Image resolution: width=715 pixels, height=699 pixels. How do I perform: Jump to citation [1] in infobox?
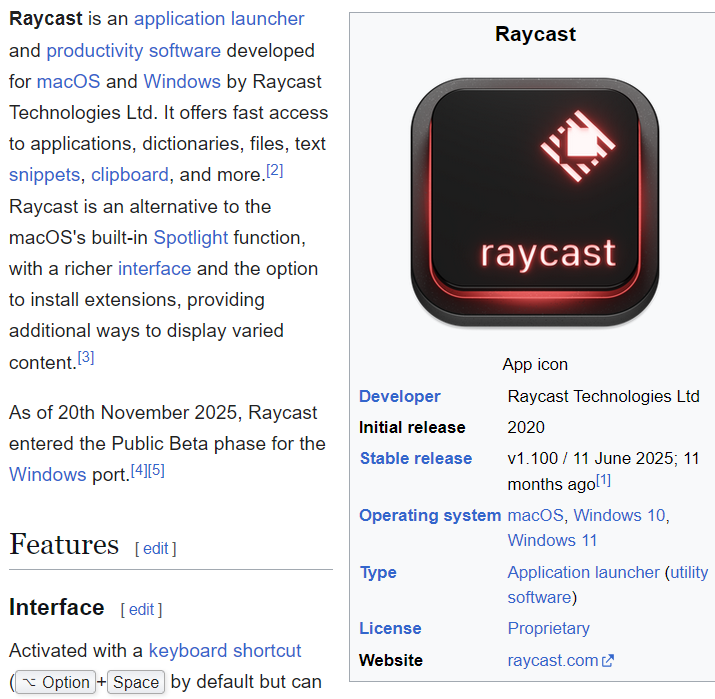point(603,480)
